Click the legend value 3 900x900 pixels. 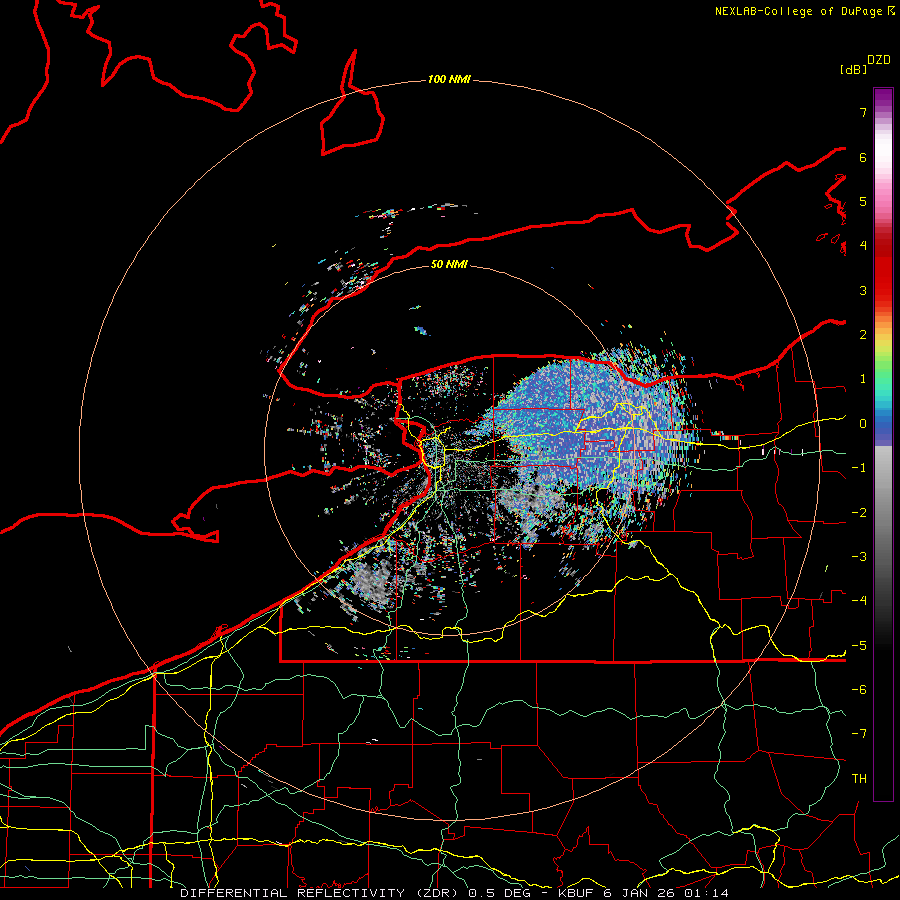(863, 290)
